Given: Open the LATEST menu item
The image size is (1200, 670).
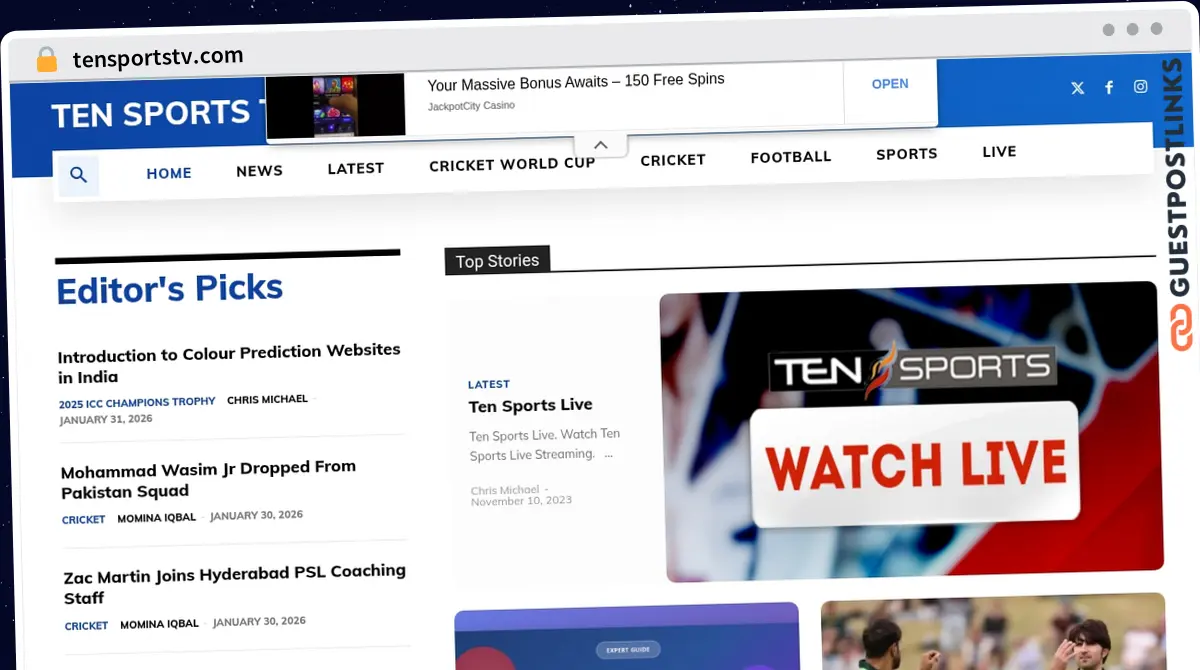Looking at the screenshot, I should click(x=356, y=168).
